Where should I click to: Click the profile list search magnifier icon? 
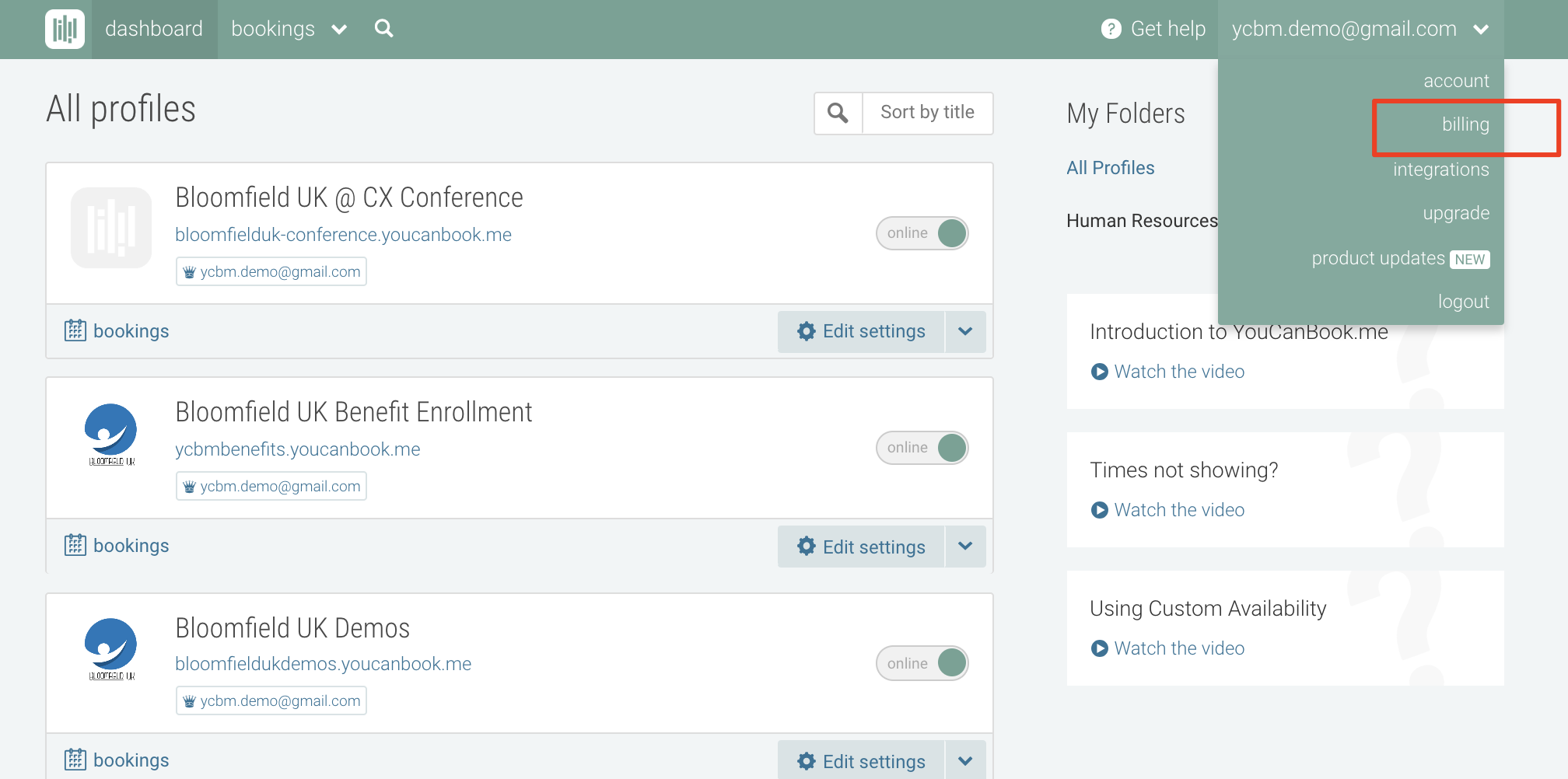pyautogui.click(x=838, y=113)
